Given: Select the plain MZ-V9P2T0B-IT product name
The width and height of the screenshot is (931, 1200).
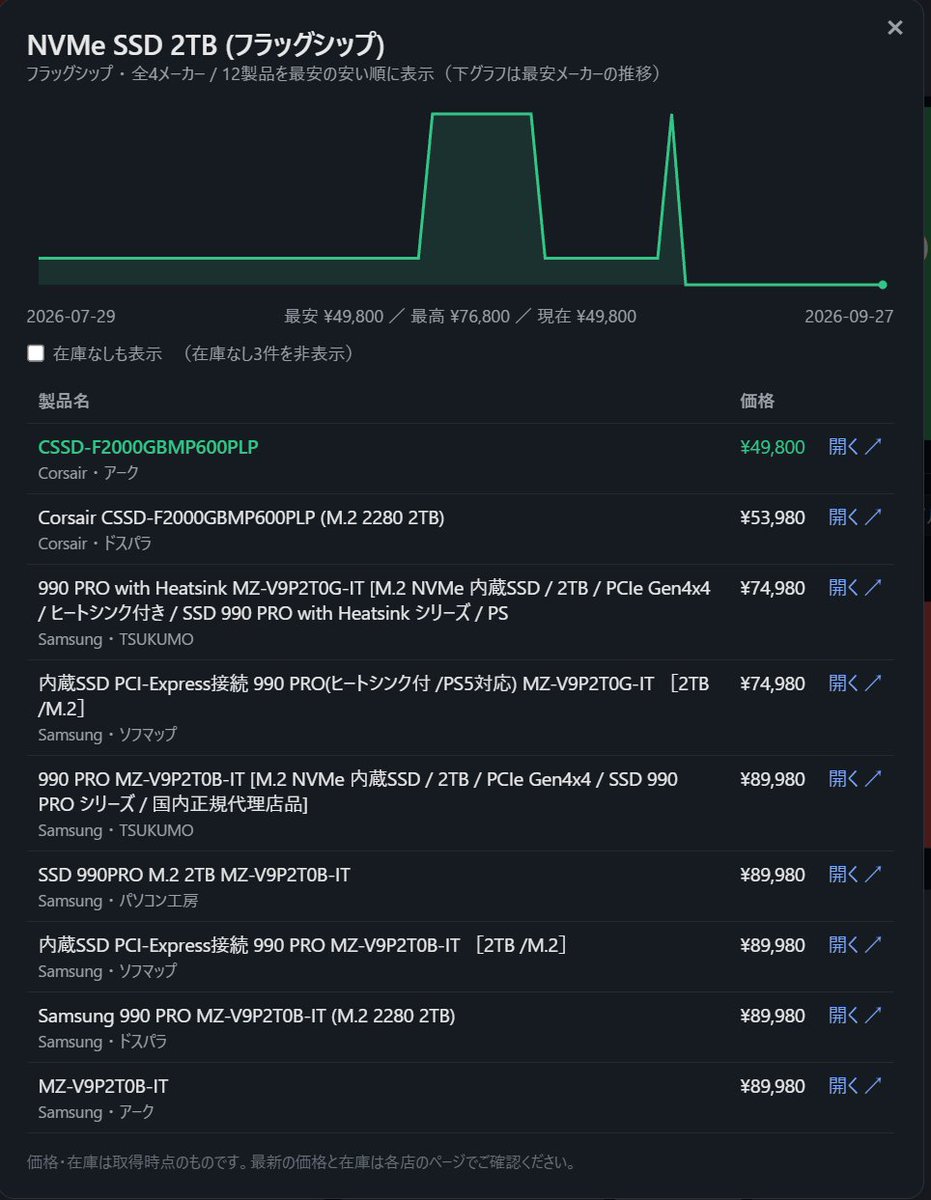Looking at the screenshot, I should pyautogui.click(x=103, y=1086).
